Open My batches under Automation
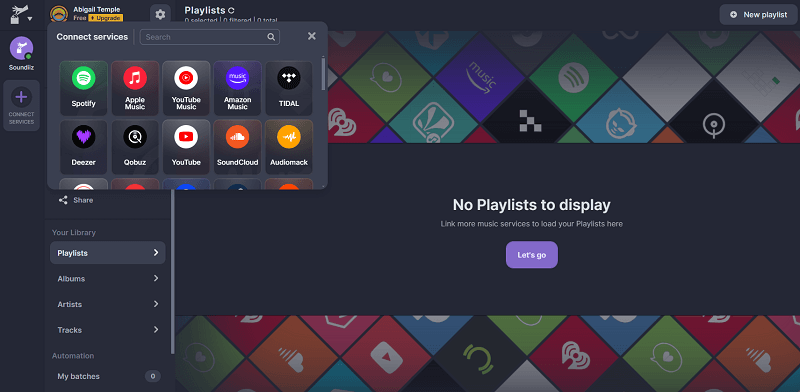The image size is (800, 392). point(108,376)
